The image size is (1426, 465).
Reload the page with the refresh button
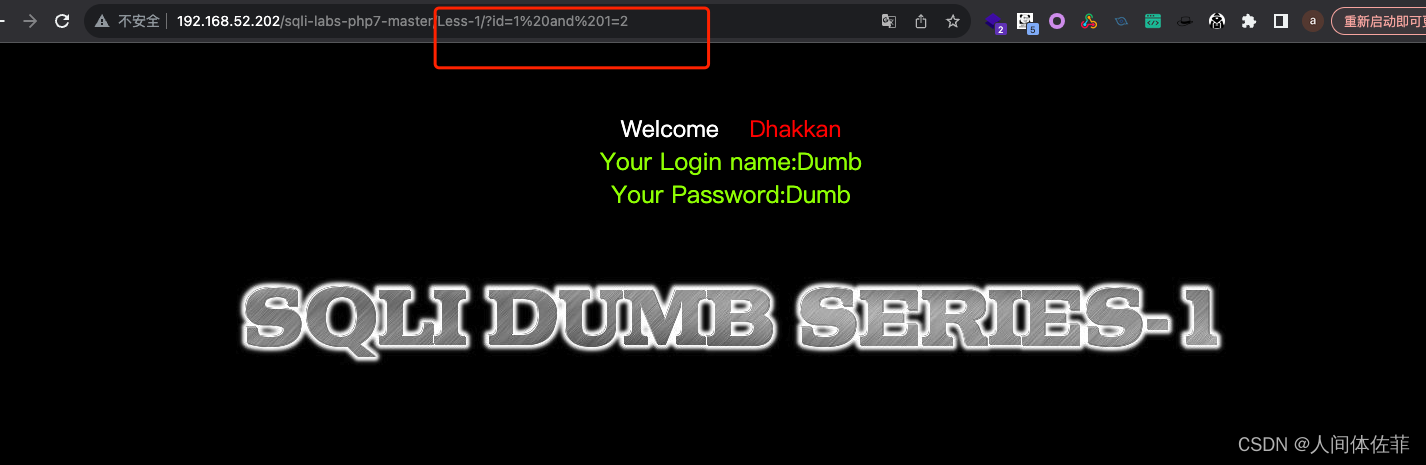62,21
